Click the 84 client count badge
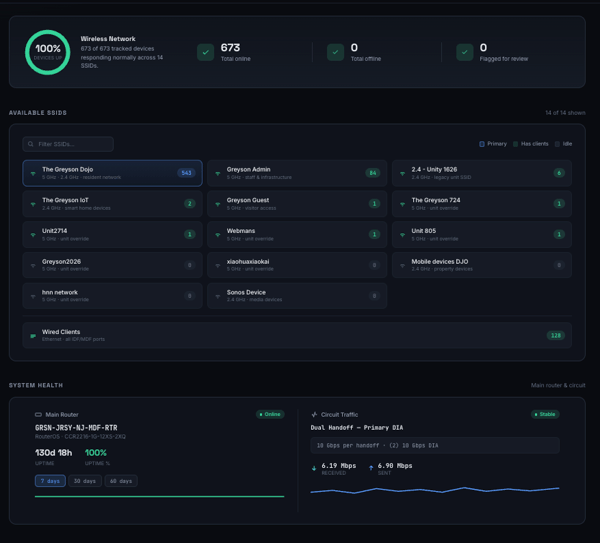600x543 pixels. [x=373, y=173]
